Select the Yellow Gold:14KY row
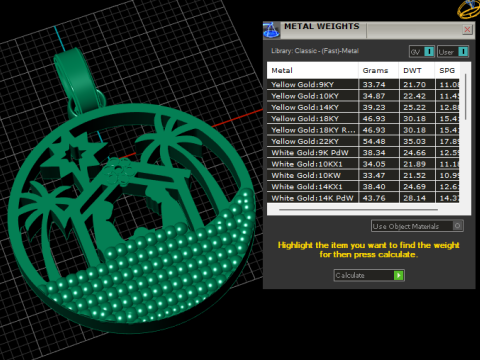Image resolution: width=480 pixels, height=360 pixels. tap(363, 107)
